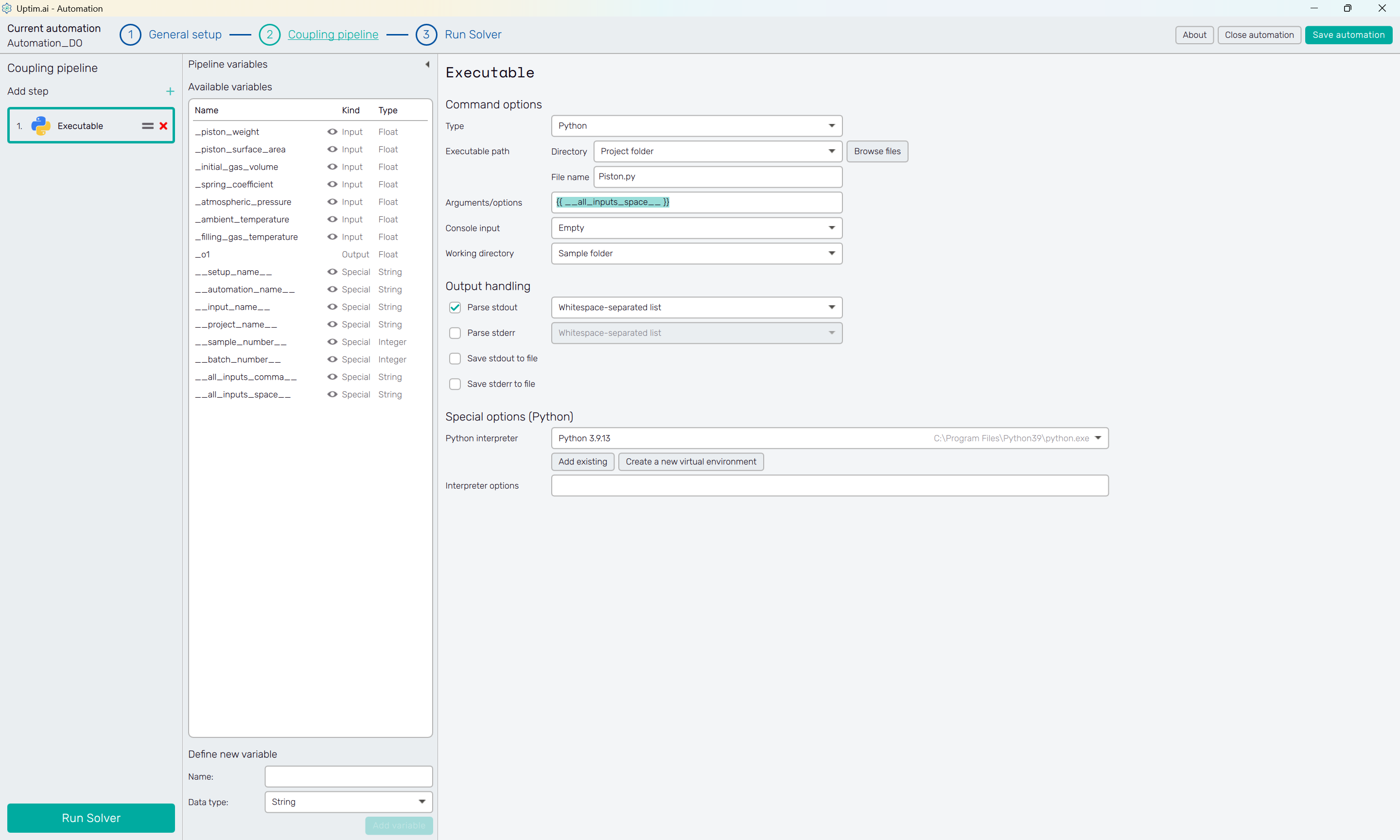
Task: Enable the Parse stderr checkbox
Action: 455,333
